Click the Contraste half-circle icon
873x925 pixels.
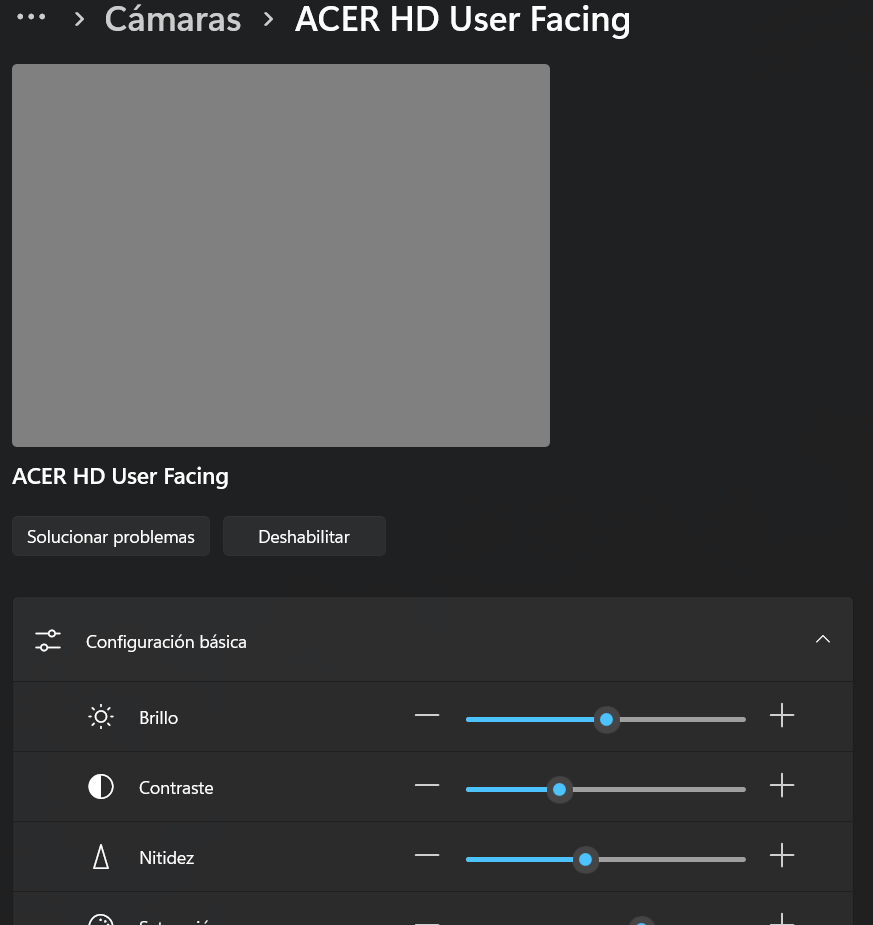click(x=101, y=787)
